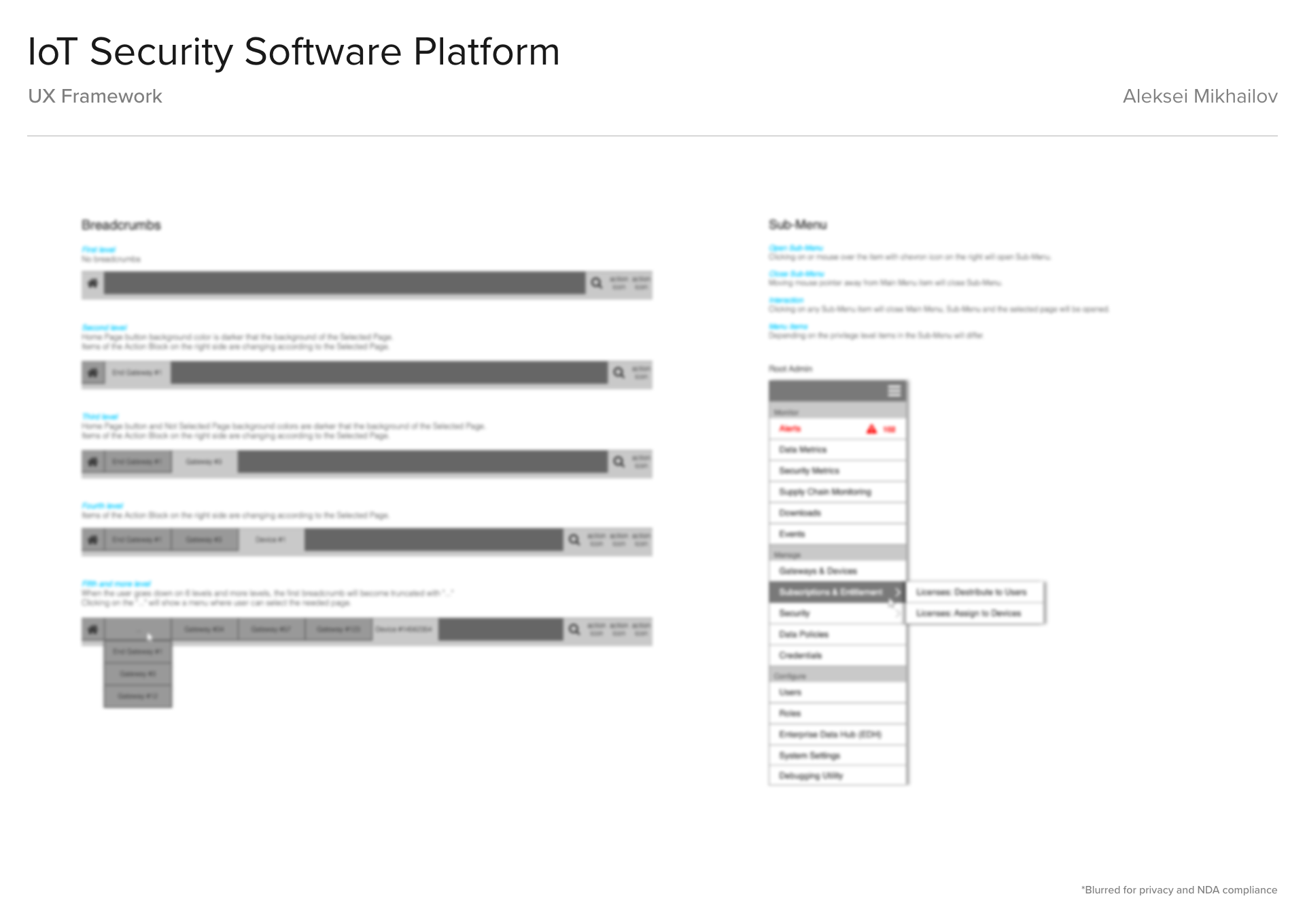The height and width of the screenshot is (924, 1305).
Task: Click search icon in the bar containing Device #1 breadcrumb
Action: click(574, 539)
